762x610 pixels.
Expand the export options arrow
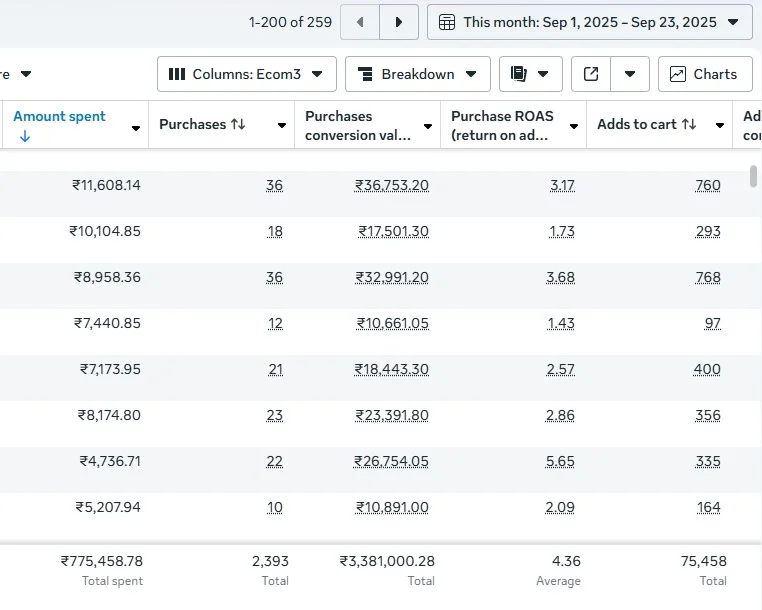coord(630,74)
